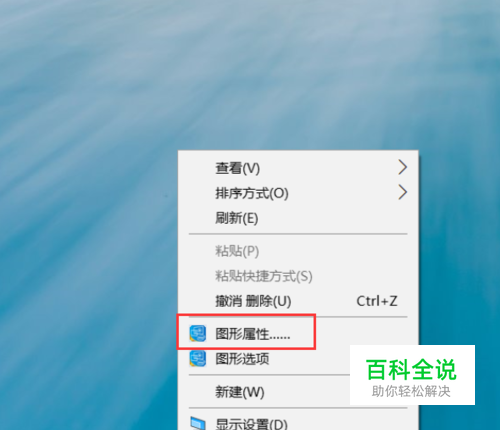Open the 排序方式(O) menu entry
The width and height of the screenshot is (500, 430).
(298, 193)
